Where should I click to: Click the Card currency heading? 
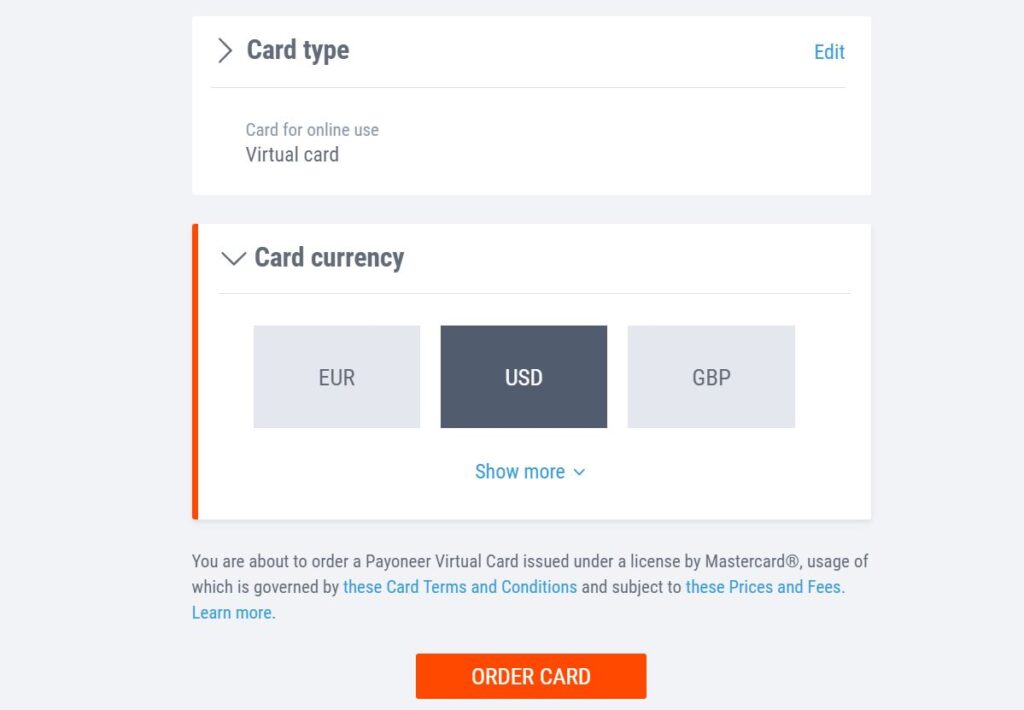(x=326, y=258)
